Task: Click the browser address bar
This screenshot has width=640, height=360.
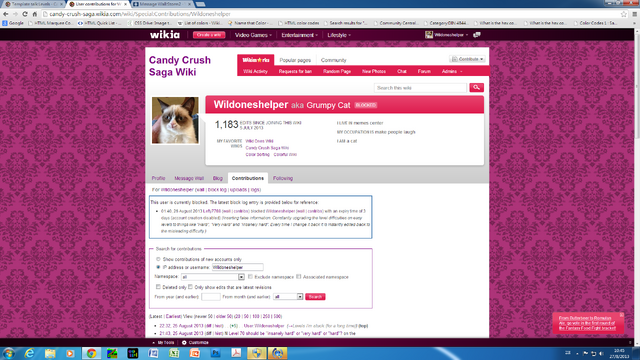Action: [331, 14]
